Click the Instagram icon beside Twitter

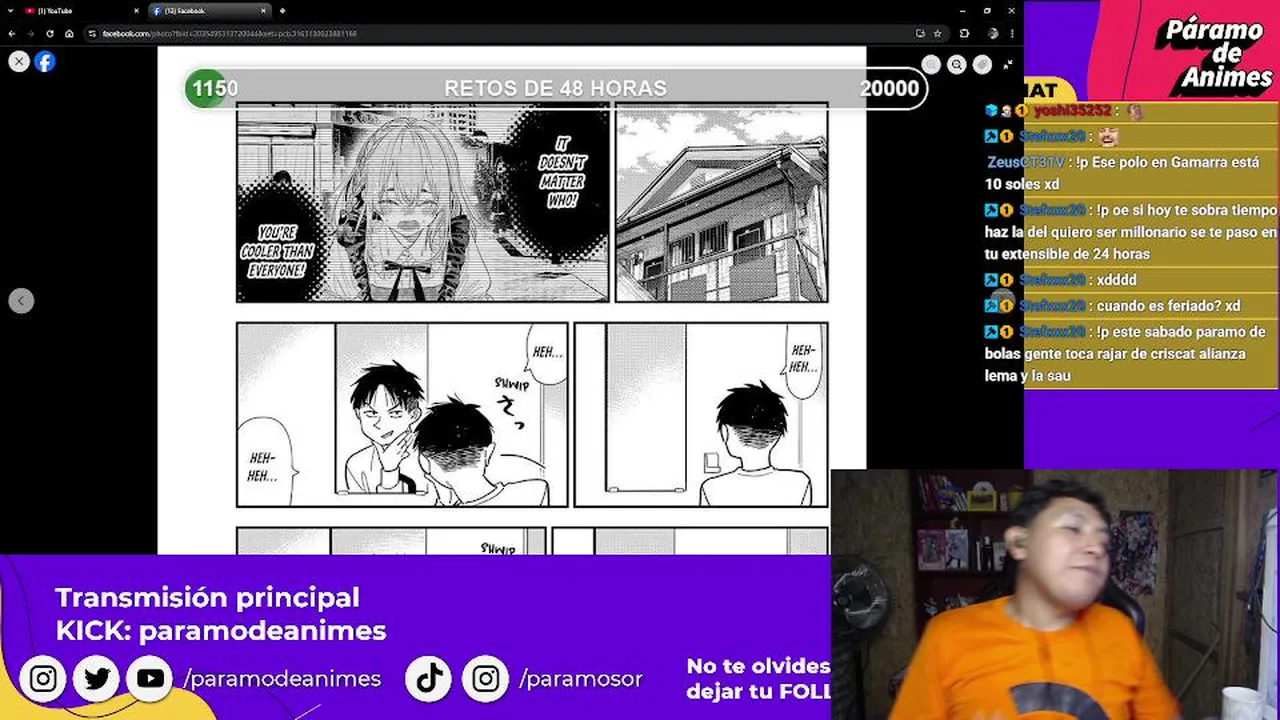43,679
